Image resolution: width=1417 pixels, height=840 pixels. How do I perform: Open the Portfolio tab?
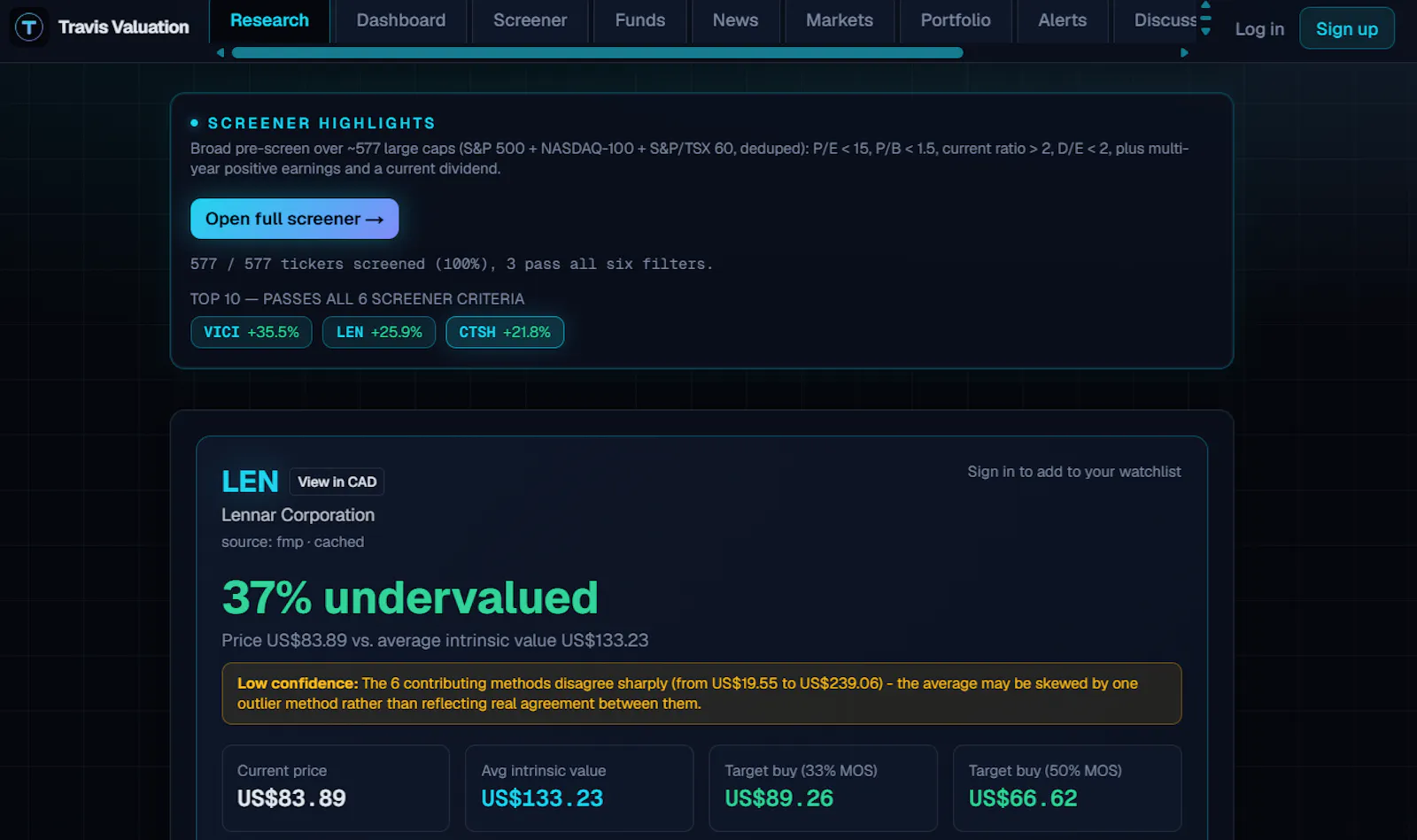pos(956,20)
